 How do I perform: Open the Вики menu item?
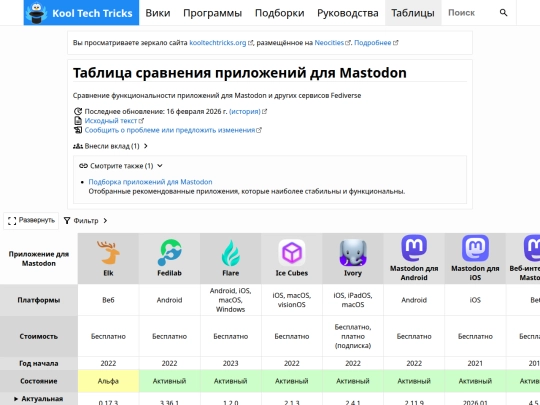[x=158, y=13]
